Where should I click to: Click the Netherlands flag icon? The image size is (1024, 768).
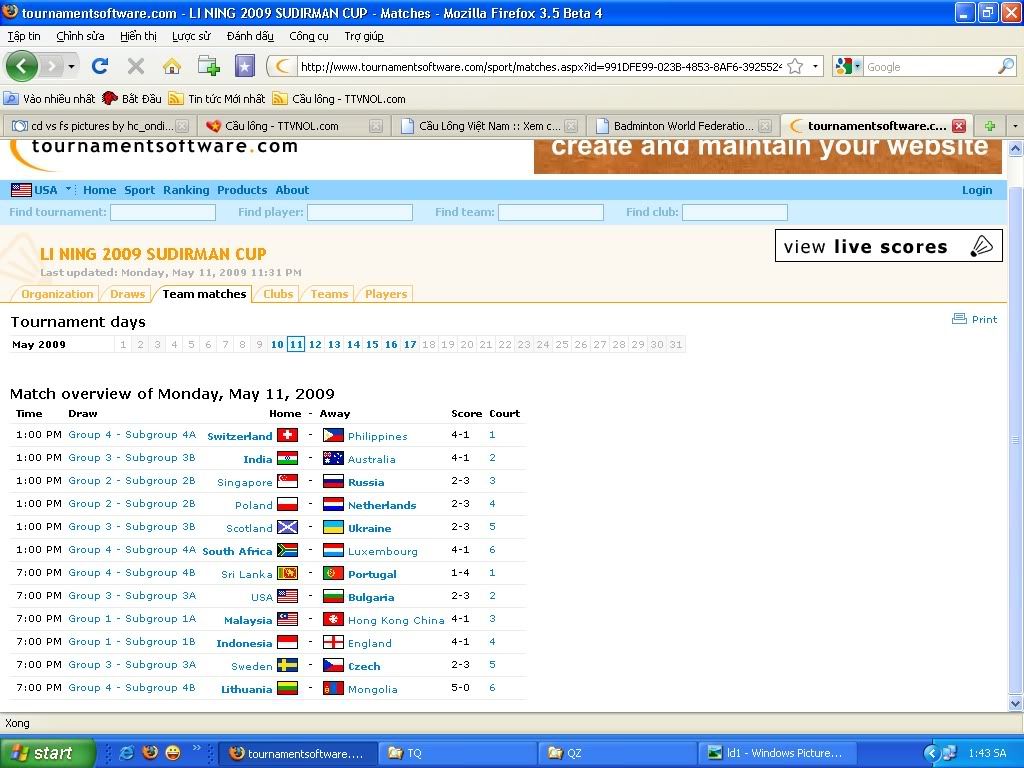point(333,504)
